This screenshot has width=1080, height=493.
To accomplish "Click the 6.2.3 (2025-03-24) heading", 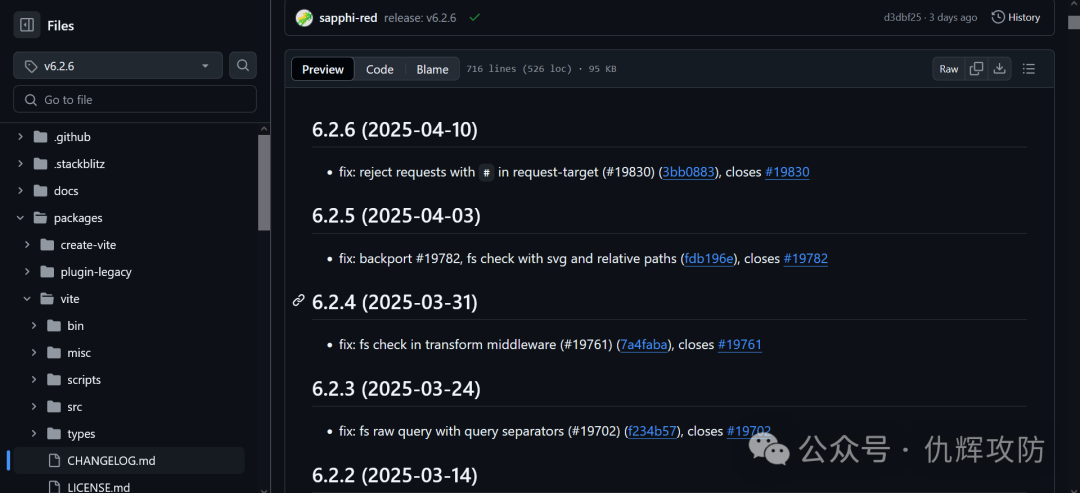I will (396, 388).
